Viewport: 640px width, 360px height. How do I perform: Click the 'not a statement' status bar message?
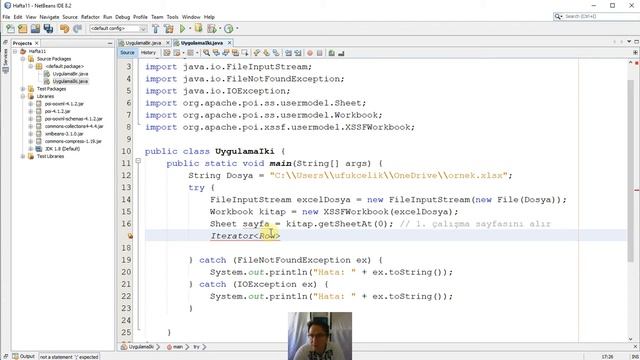point(69,357)
